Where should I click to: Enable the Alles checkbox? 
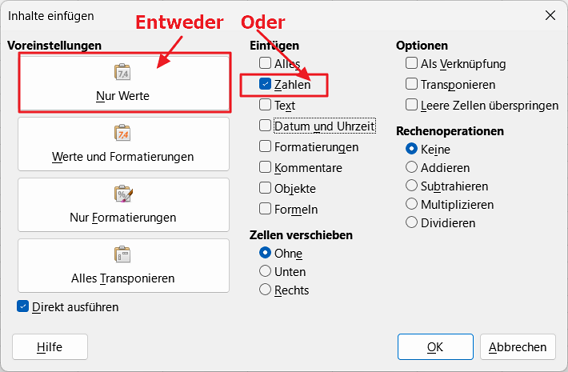click(265, 63)
